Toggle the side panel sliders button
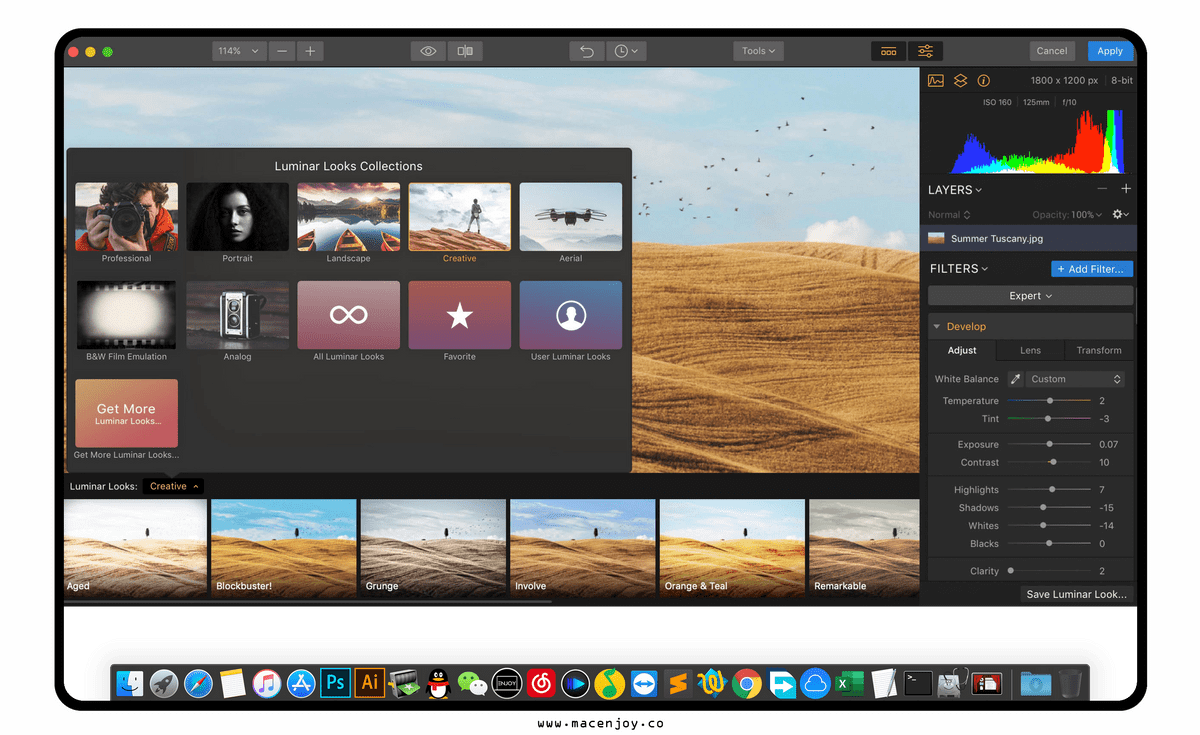Image resolution: width=1200 pixels, height=735 pixels. 925,51
